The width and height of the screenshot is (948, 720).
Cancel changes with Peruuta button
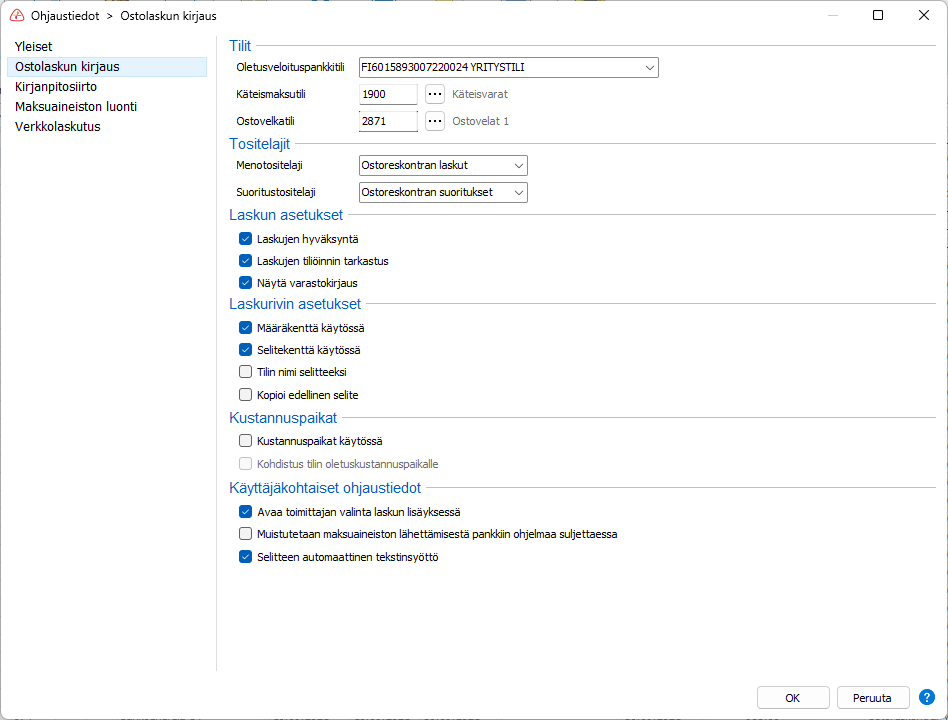(x=872, y=698)
